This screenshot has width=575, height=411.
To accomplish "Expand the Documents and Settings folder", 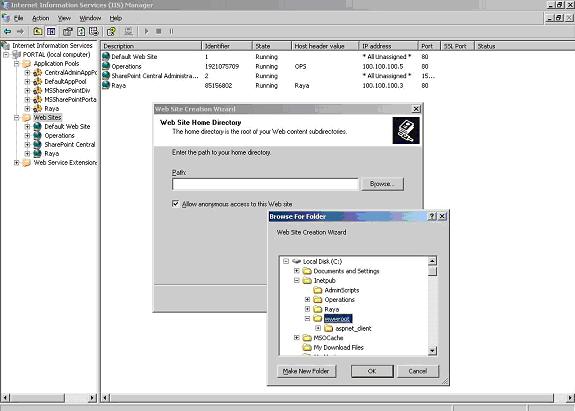I will [x=297, y=271].
